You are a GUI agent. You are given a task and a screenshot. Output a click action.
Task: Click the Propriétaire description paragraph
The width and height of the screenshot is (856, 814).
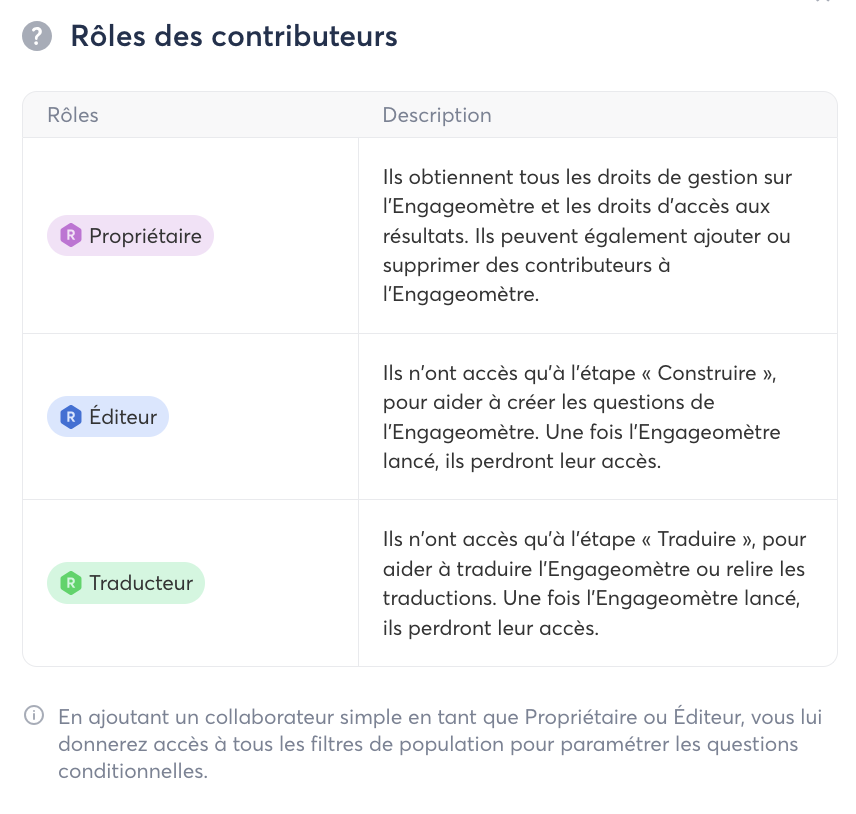point(587,236)
